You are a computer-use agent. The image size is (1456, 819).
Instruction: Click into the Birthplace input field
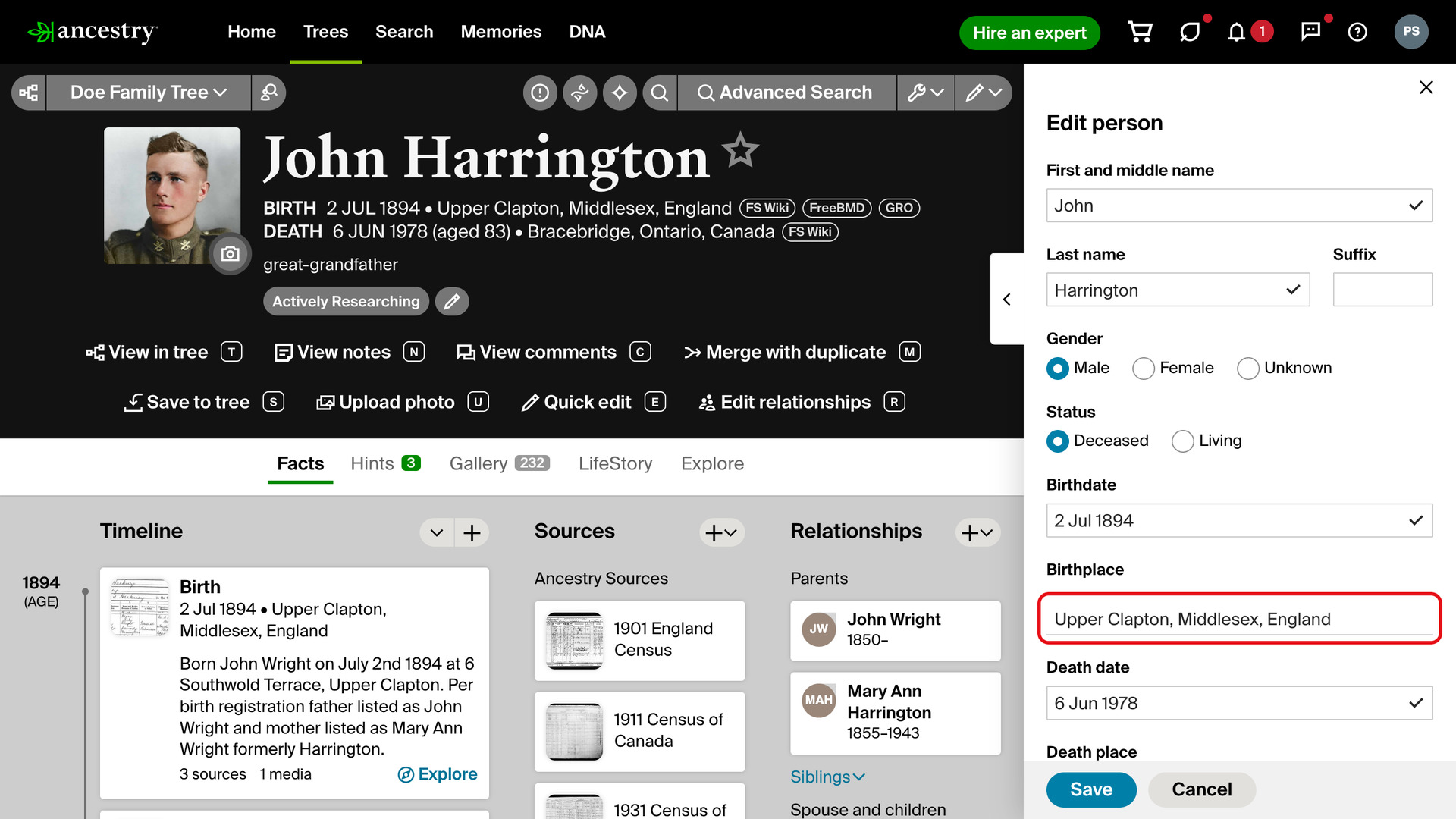(1239, 619)
